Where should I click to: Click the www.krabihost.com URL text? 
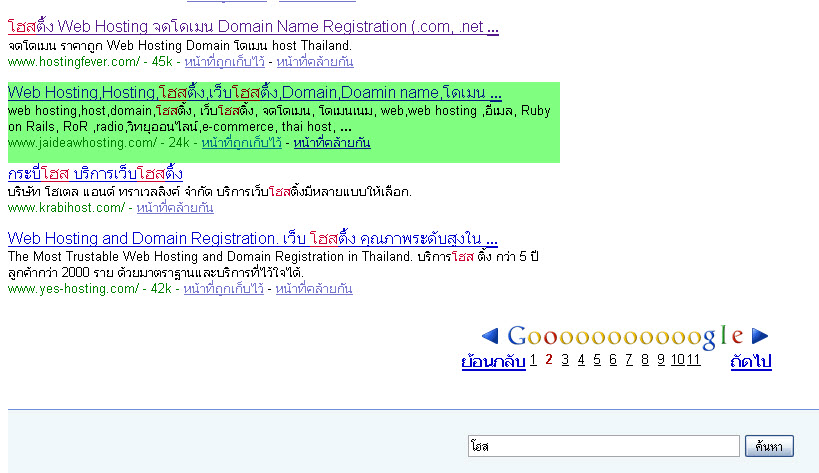coord(66,208)
